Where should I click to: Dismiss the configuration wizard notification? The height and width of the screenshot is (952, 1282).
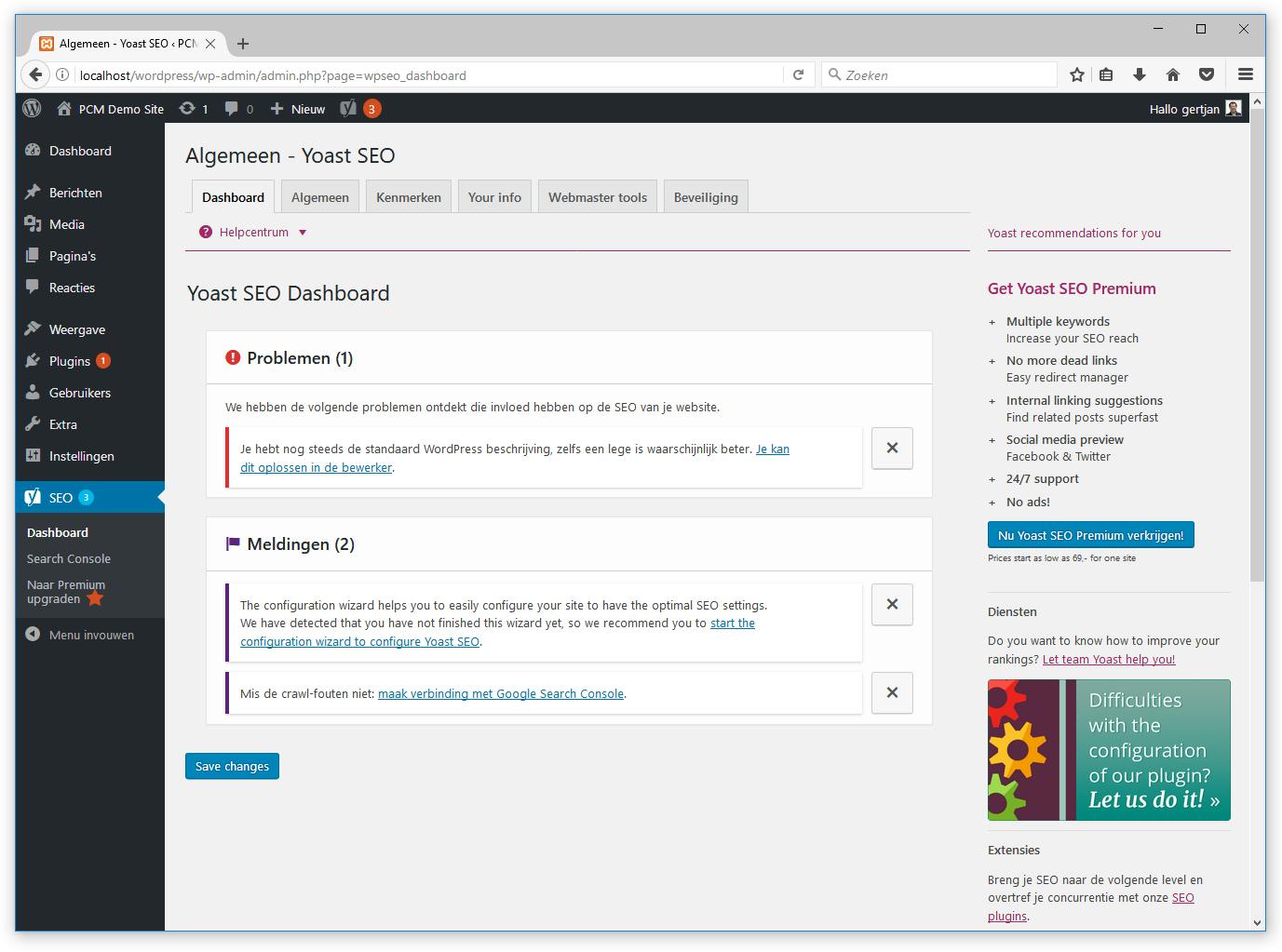892,605
